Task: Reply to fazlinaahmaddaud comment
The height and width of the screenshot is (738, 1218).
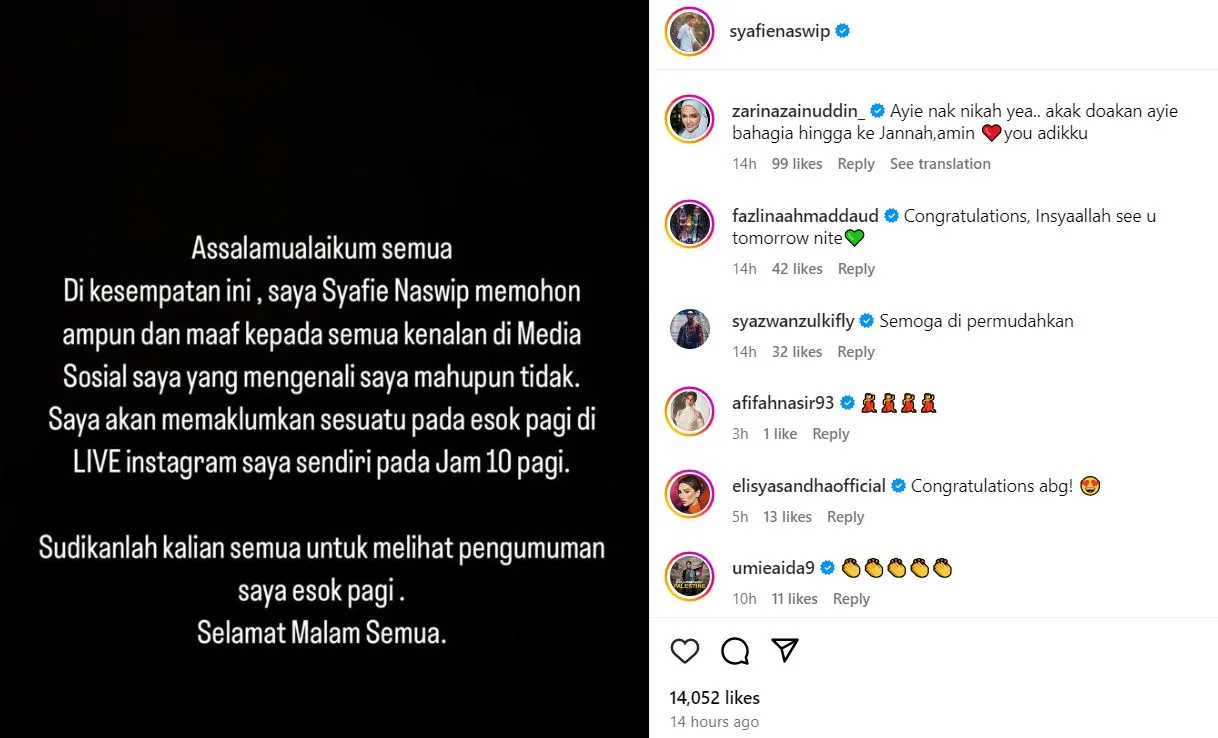Action: [856, 269]
